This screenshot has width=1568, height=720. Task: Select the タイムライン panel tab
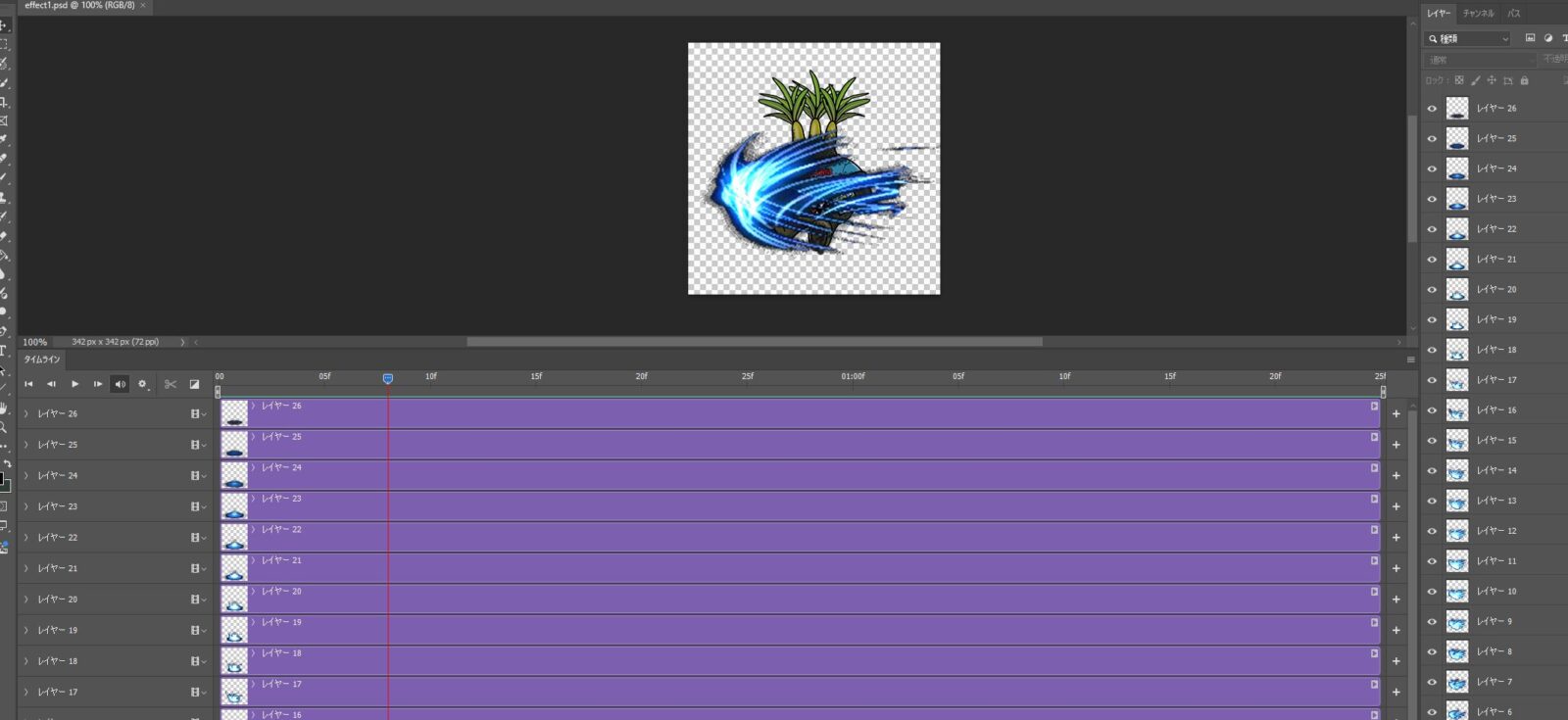pos(42,360)
